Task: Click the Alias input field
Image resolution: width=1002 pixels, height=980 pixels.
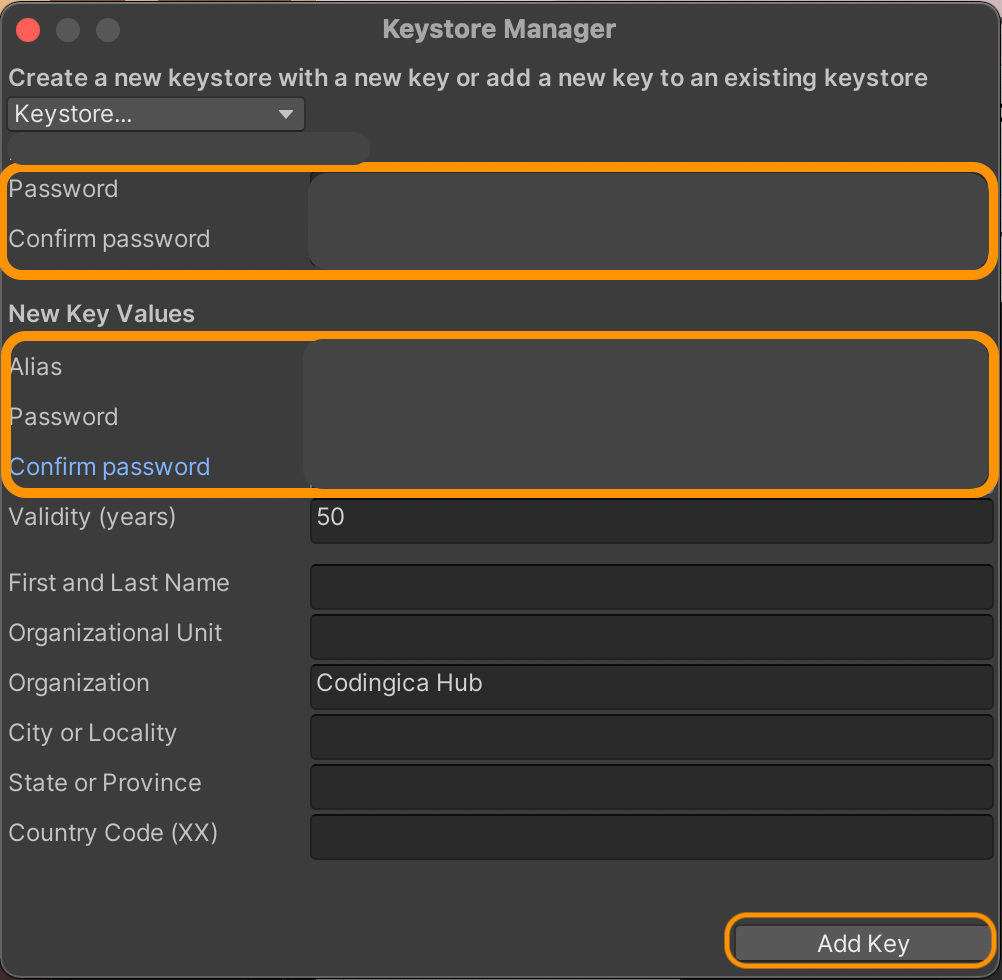Action: pyautogui.click(x=650, y=367)
